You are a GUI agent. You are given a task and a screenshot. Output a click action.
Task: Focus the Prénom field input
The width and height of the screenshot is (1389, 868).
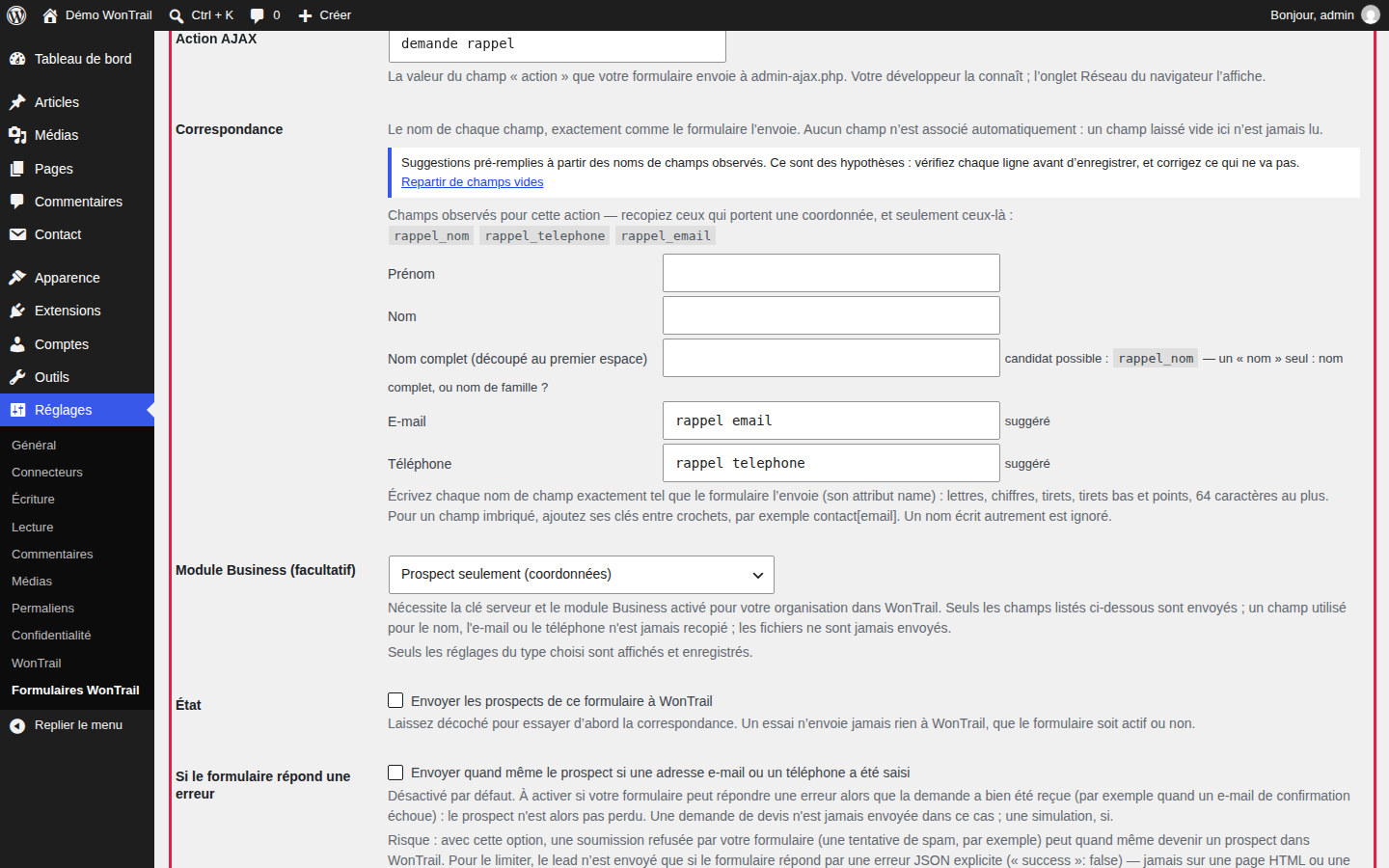[831, 273]
